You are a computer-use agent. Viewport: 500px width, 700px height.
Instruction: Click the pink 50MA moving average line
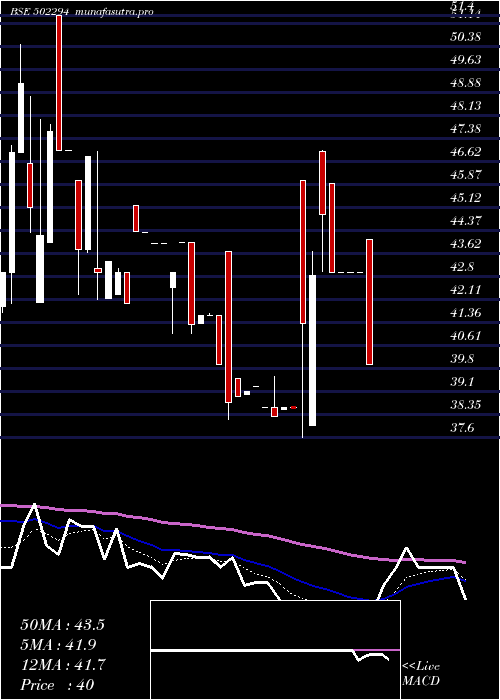point(232,530)
